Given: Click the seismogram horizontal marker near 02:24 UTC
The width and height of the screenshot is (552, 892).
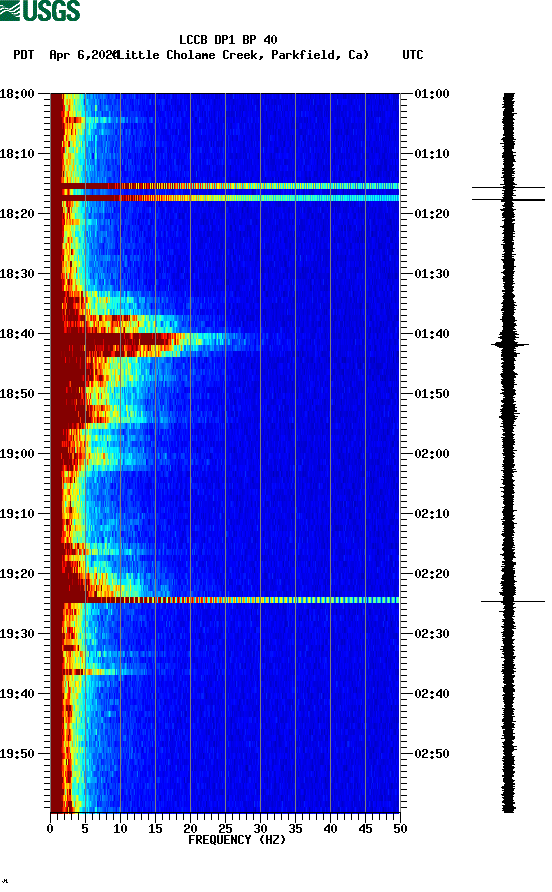Looking at the screenshot, I should (513, 601).
